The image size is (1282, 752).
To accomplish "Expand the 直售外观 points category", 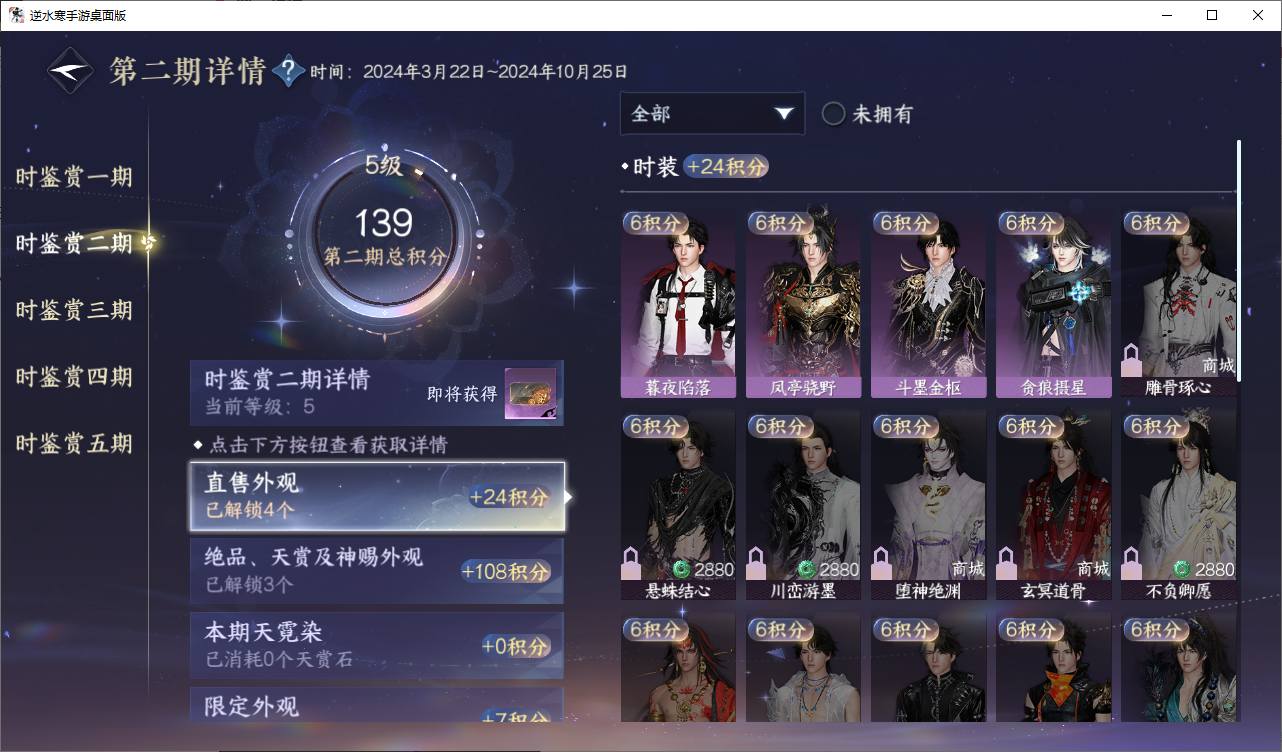I will (377, 496).
